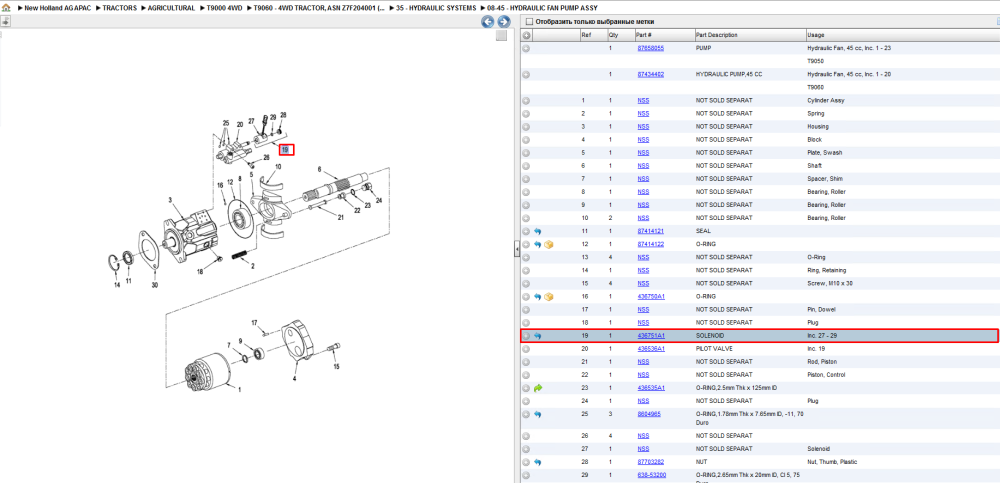Open part number 436751A1 link
Viewport: 1000px width, 483px height.
point(651,336)
